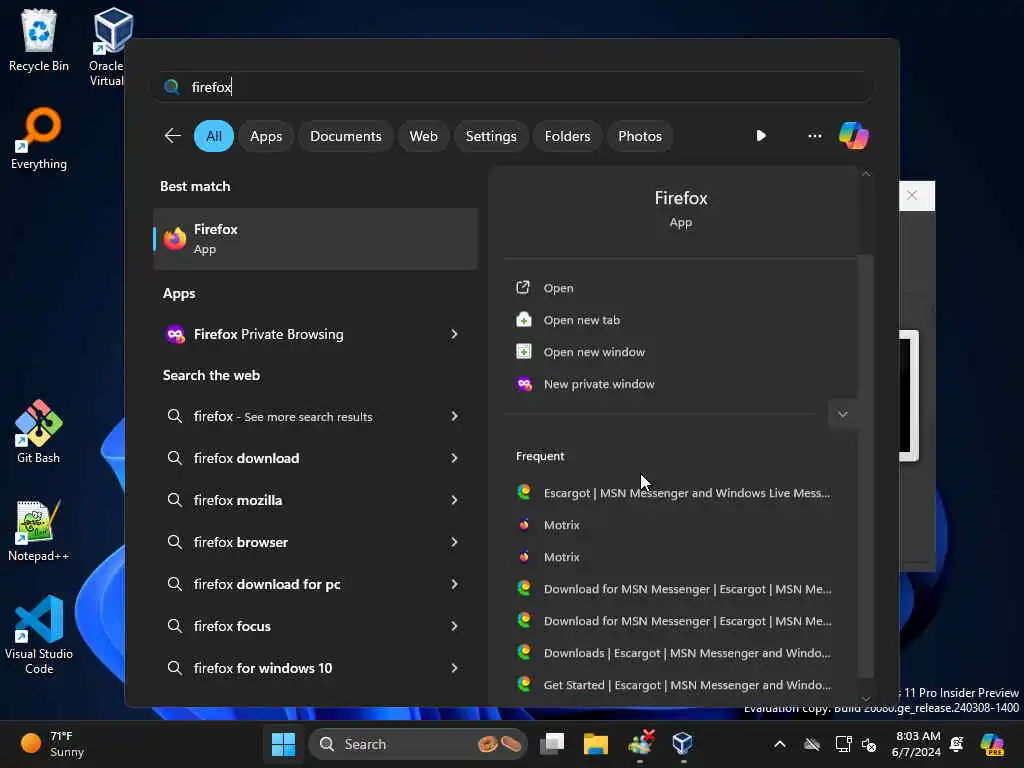The height and width of the screenshot is (768, 1024).
Task: Click scroll-up arrow of details pane
Action: point(866,174)
